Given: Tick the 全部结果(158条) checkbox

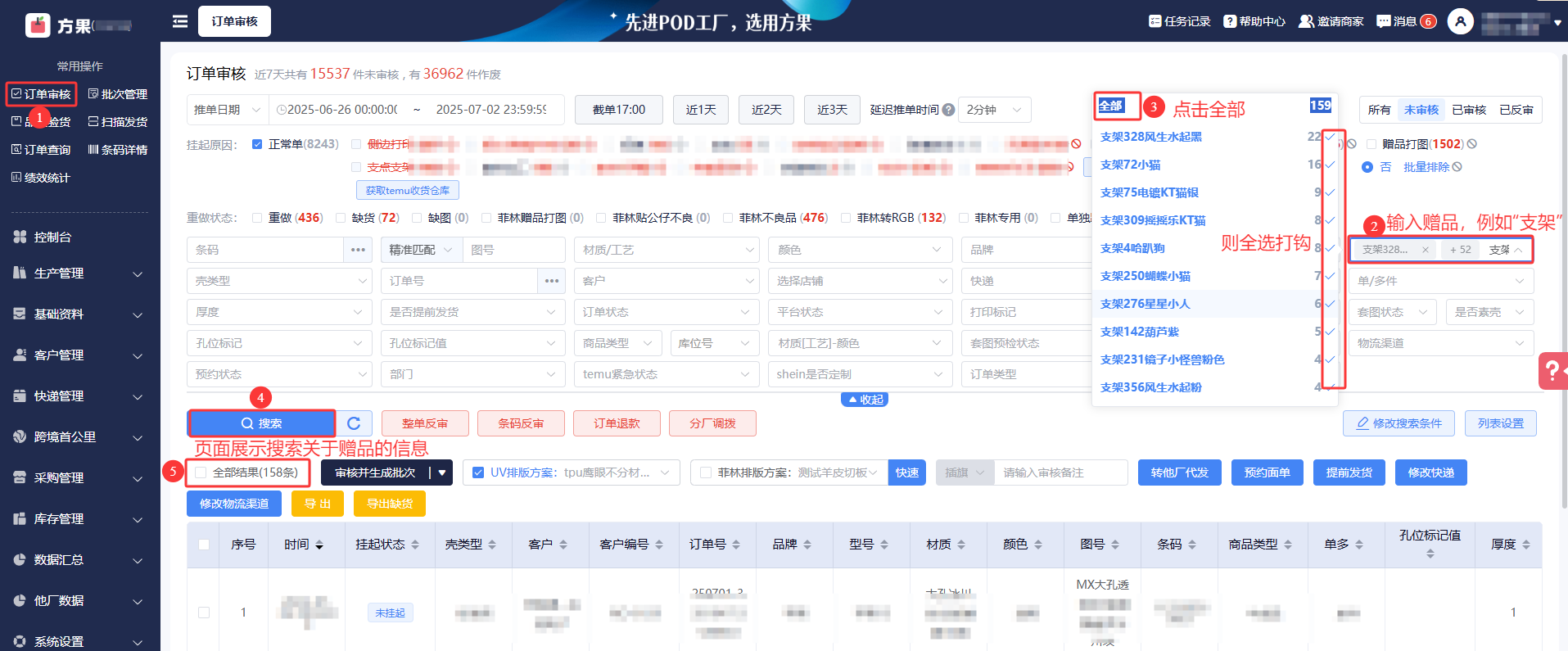Looking at the screenshot, I should tap(201, 472).
